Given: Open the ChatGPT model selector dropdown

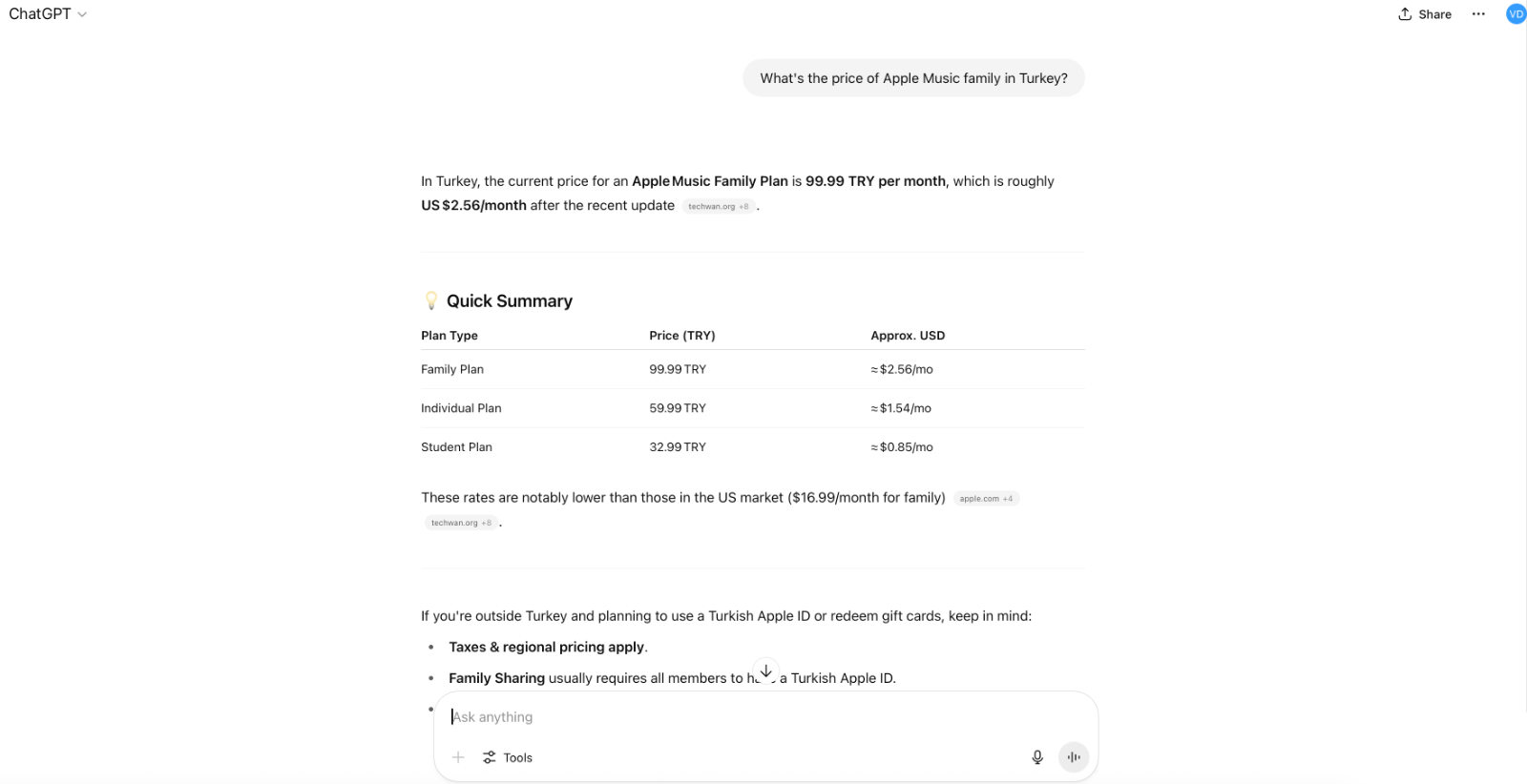Looking at the screenshot, I should click(48, 14).
